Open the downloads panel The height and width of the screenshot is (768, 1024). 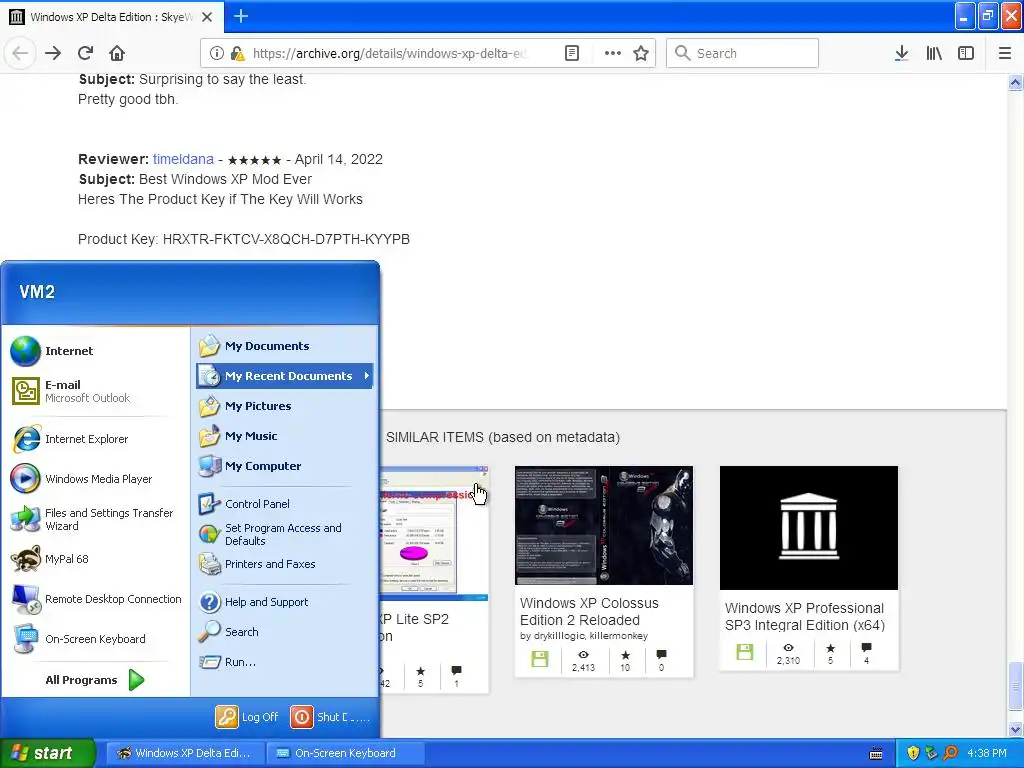[901, 54]
